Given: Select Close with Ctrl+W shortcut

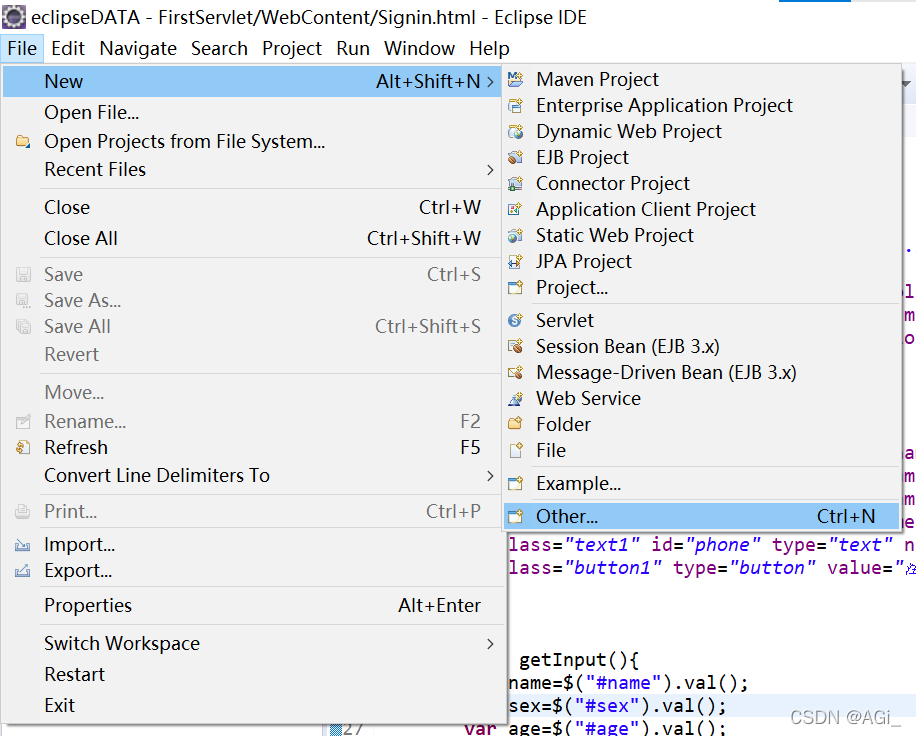Looking at the screenshot, I should click(x=252, y=207).
